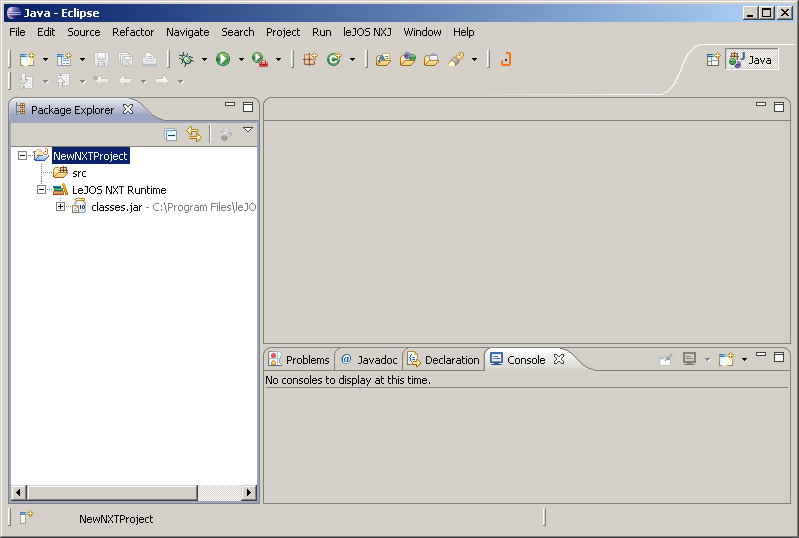
Task: Collapse the LeJOS NXT Runtime node
Action: [41, 190]
